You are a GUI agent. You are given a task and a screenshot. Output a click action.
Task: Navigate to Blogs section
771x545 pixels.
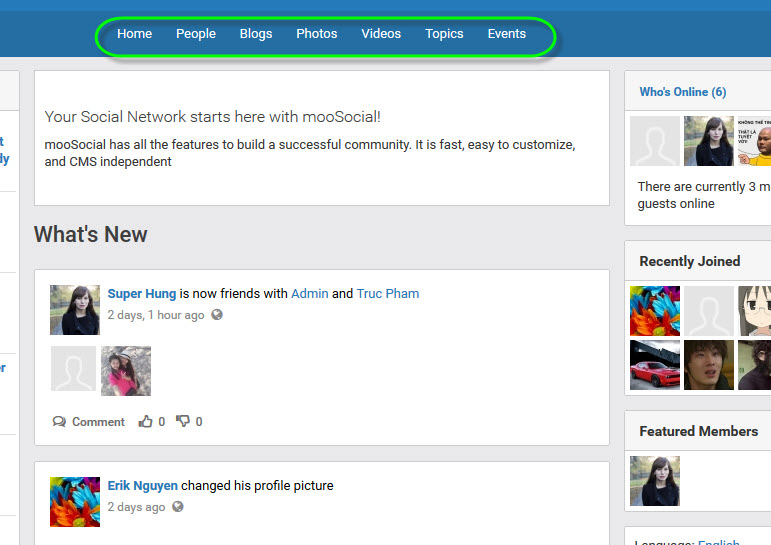[x=256, y=34]
